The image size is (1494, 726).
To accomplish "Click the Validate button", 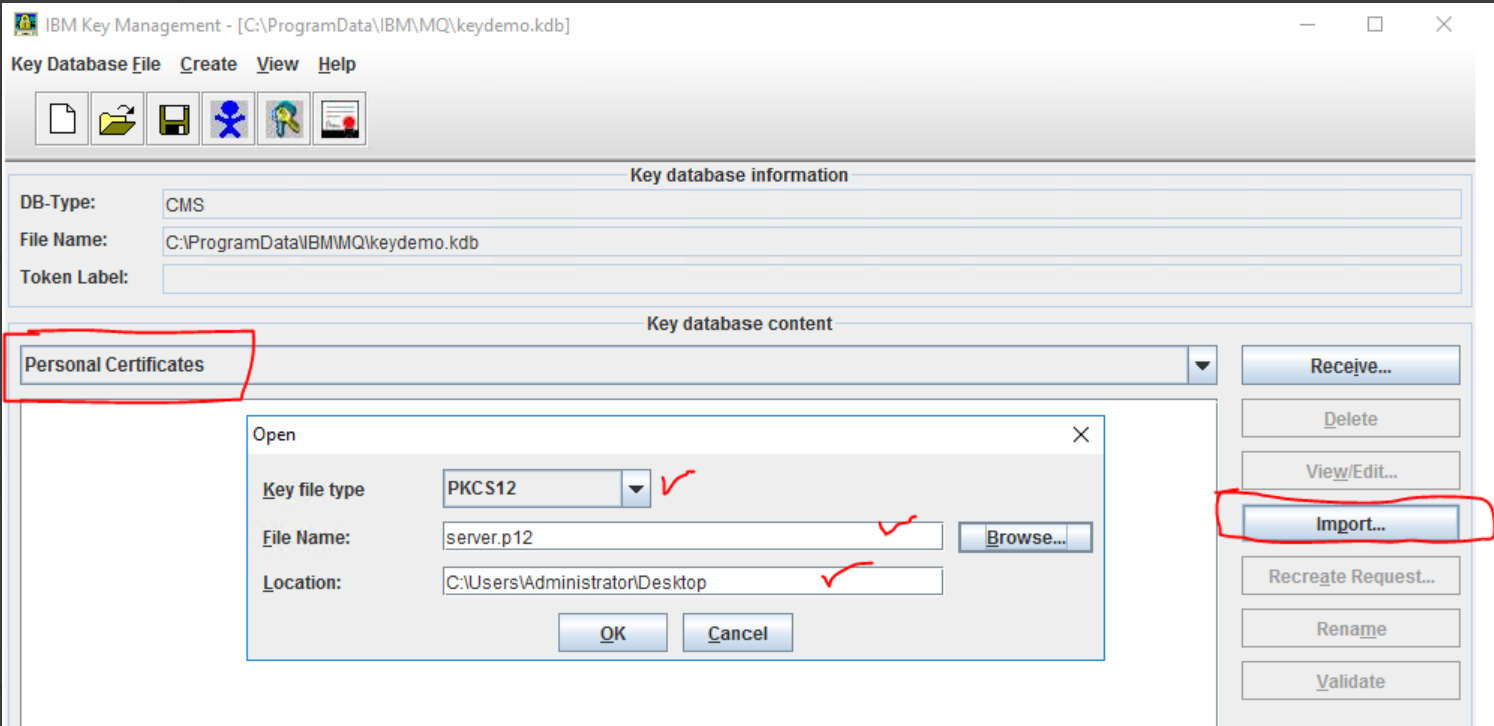I will (x=1350, y=681).
